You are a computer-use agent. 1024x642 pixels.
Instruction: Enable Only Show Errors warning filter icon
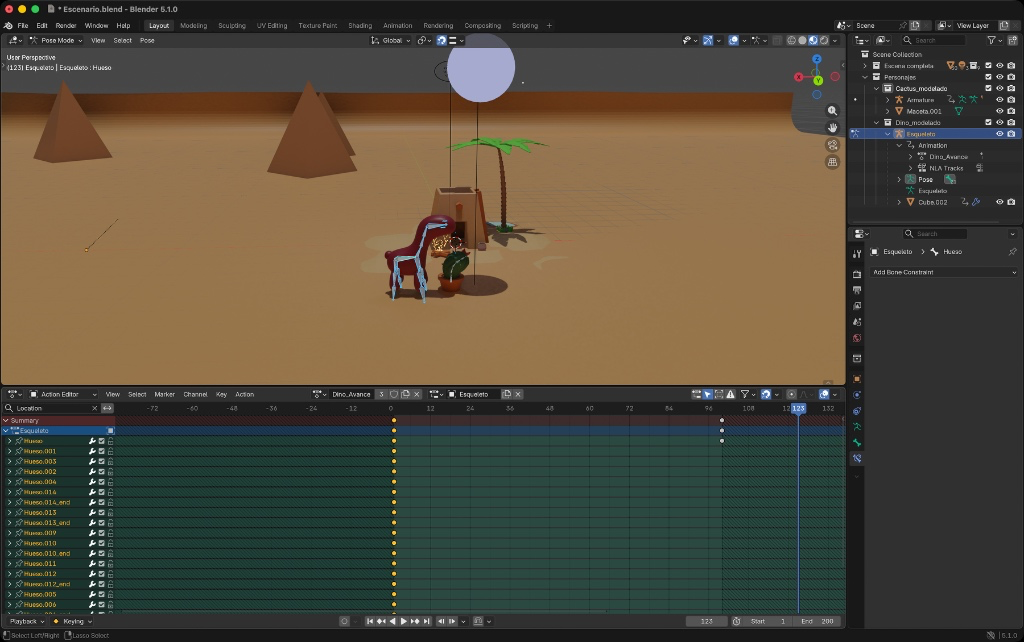pyautogui.click(x=731, y=394)
